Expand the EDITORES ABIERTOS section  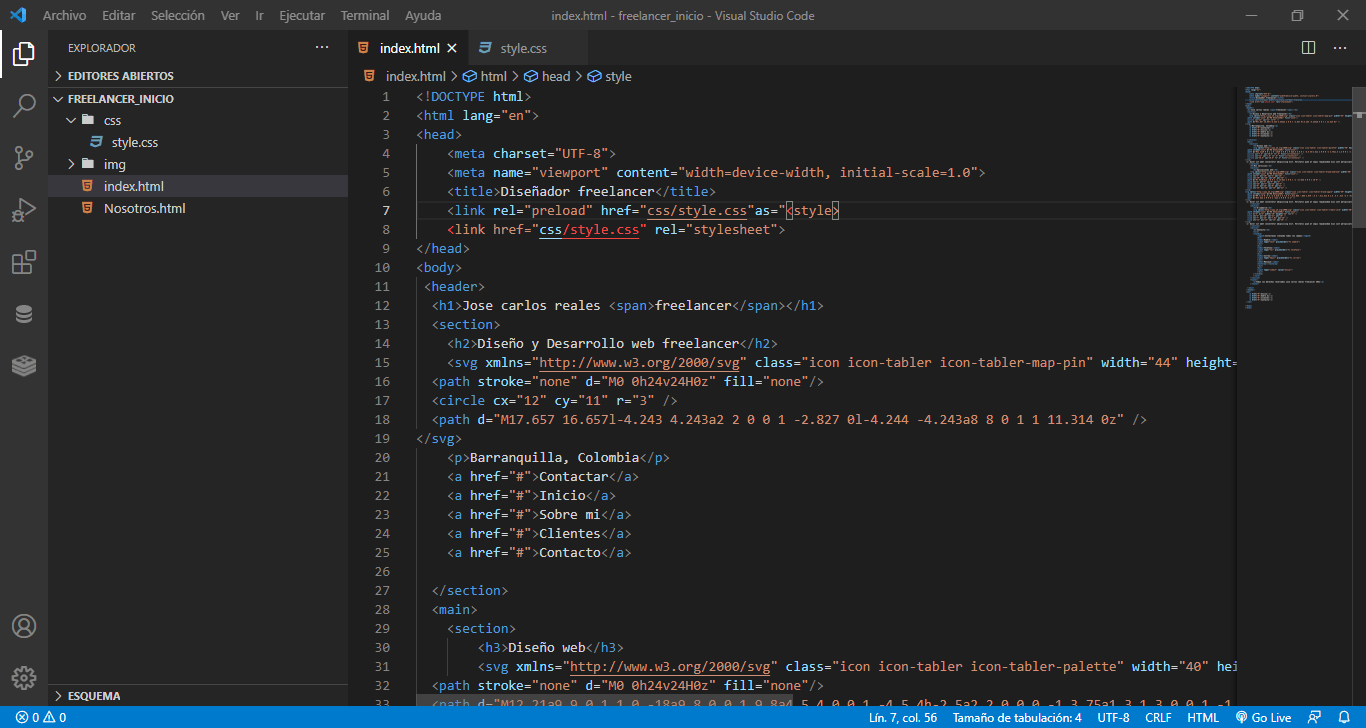pyautogui.click(x=198, y=76)
